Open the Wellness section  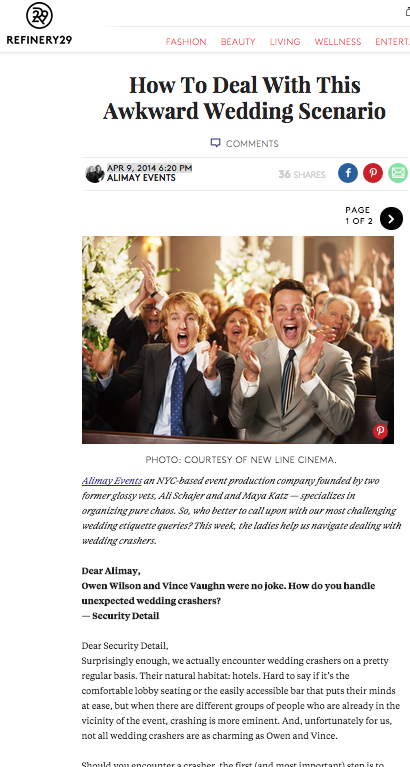pos(338,42)
